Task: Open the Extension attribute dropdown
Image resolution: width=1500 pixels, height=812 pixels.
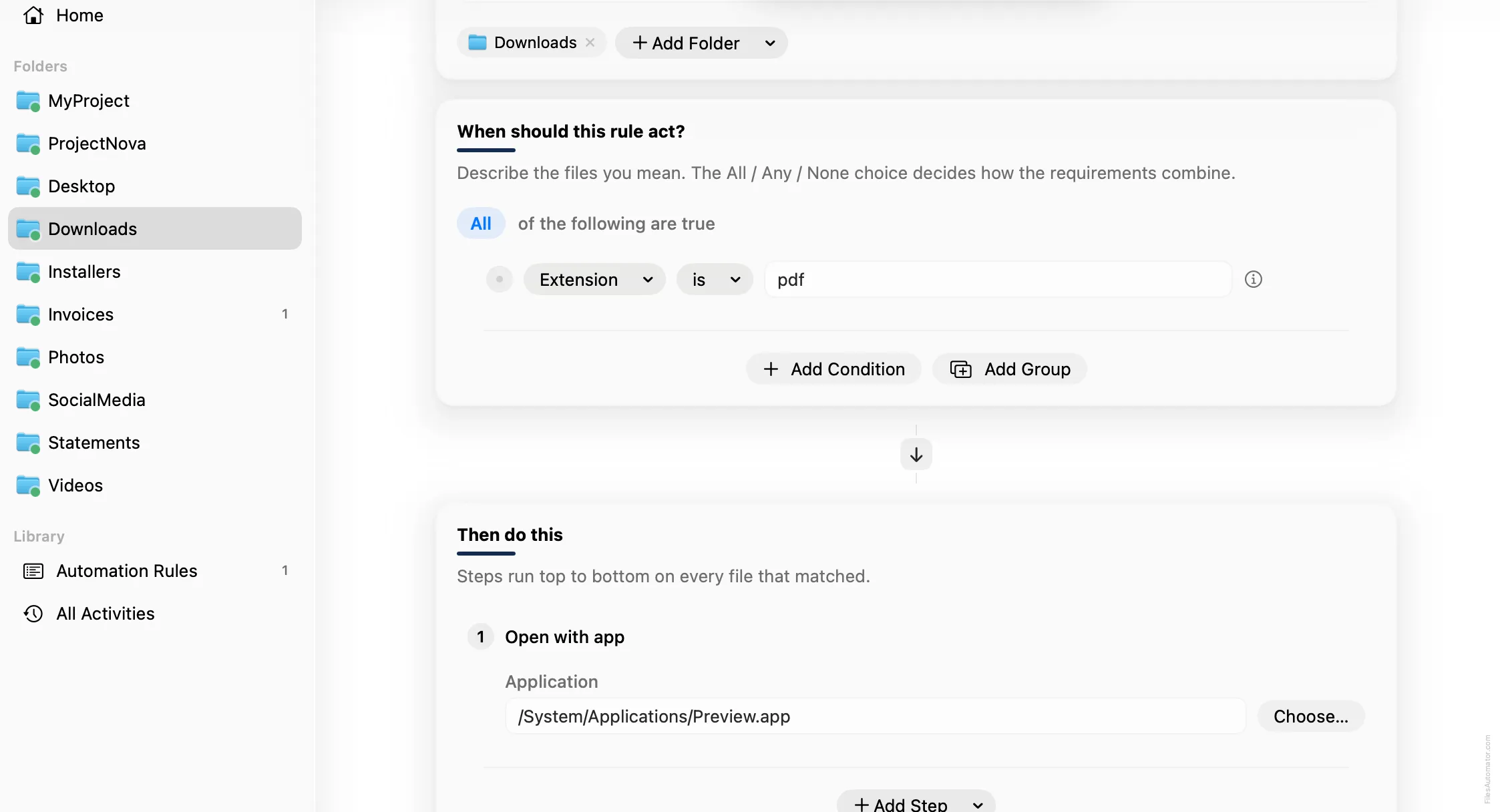Action: point(594,279)
